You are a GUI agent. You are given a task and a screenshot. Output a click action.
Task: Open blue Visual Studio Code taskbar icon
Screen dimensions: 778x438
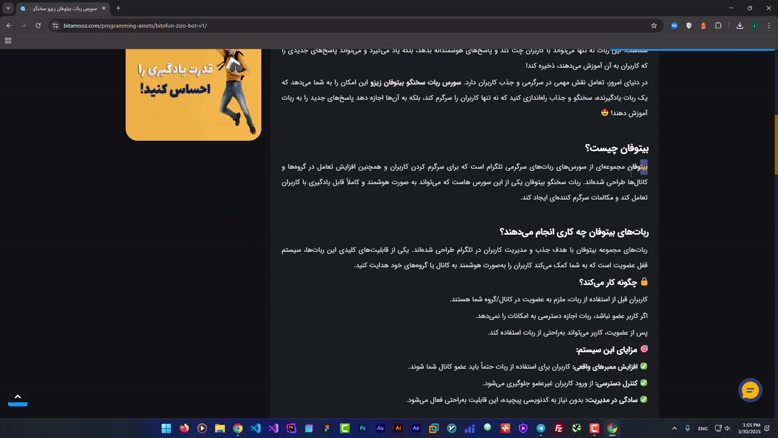point(256,428)
